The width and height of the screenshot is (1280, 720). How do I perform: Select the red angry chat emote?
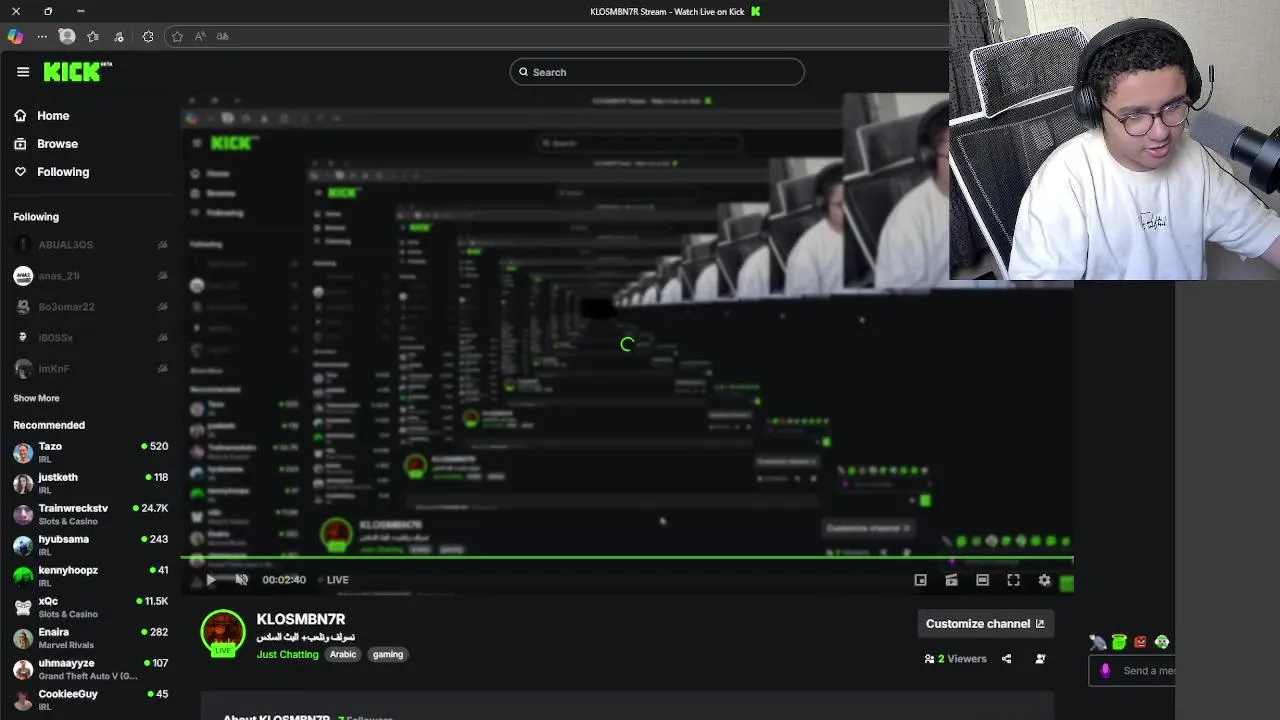point(1140,642)
